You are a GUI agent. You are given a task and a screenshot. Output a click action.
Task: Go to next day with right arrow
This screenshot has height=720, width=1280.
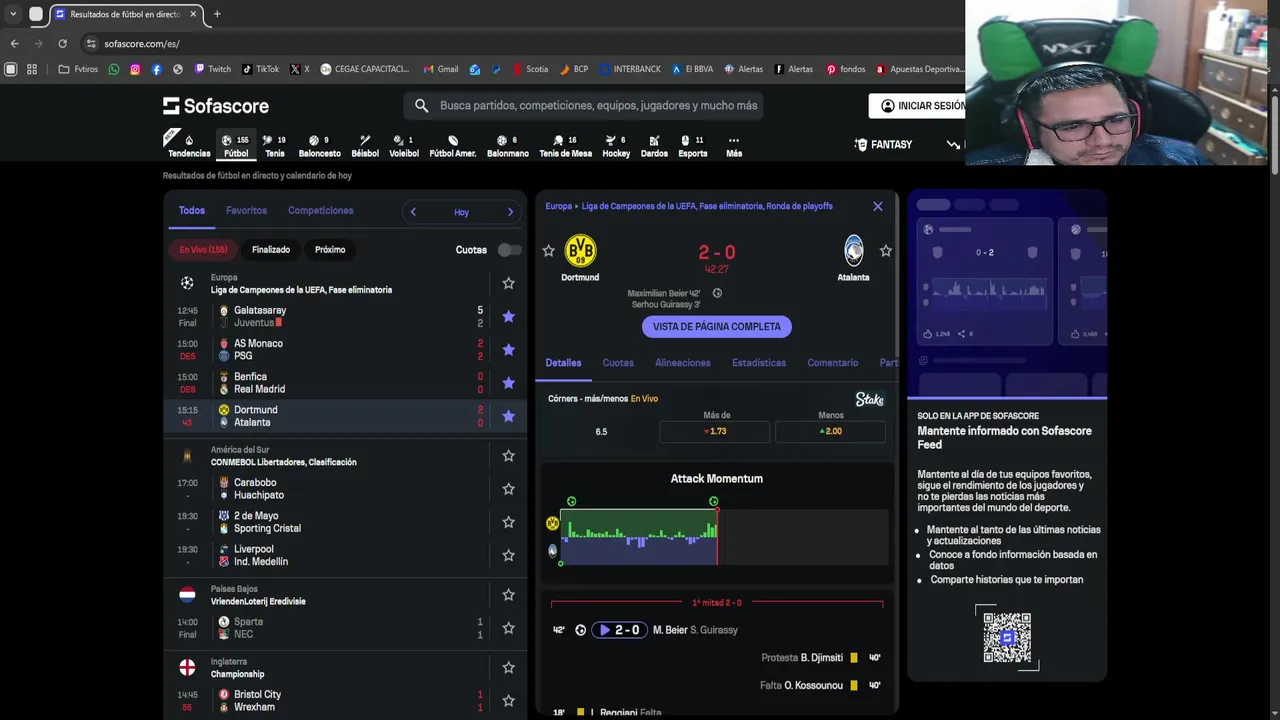[510, 212]
